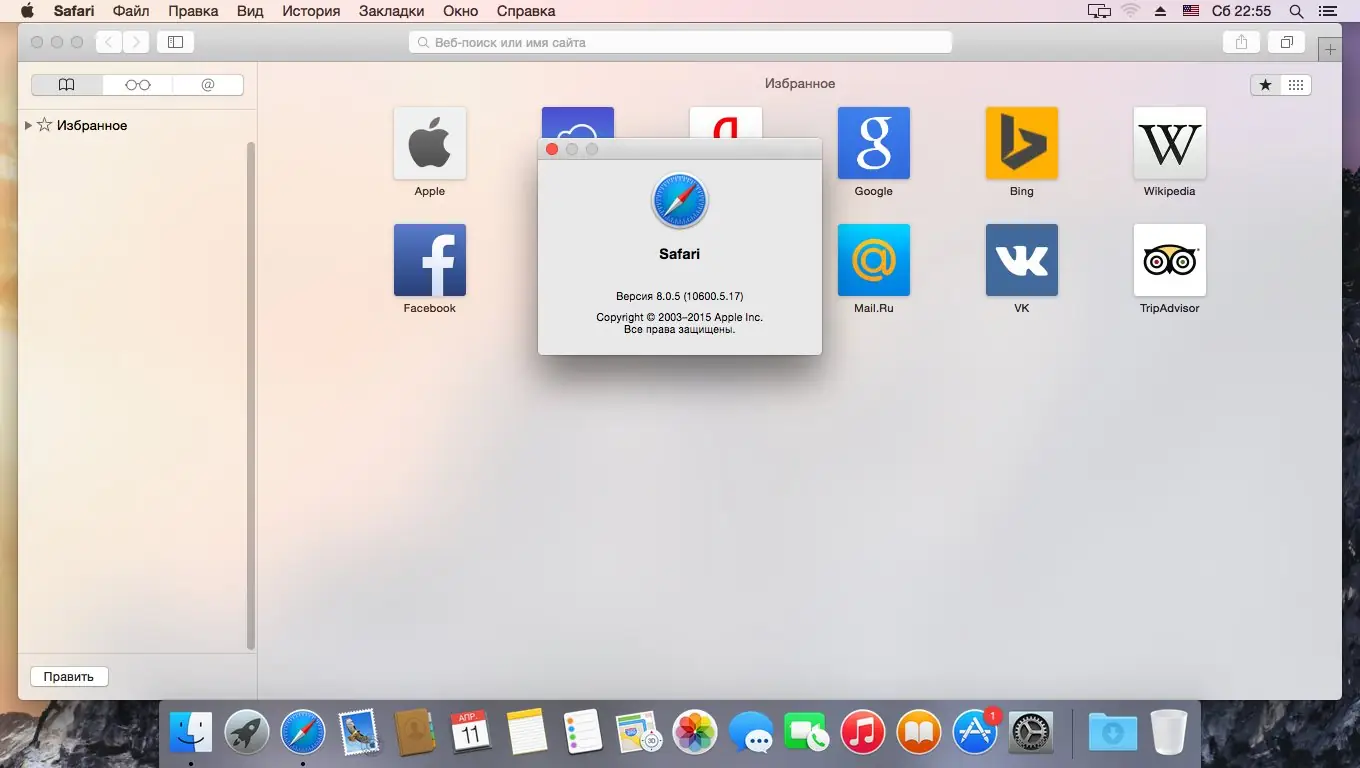Image resolution: width=1360 pixels, height=768 pixels.
Task: Click the eject menu bar icon
Action: click(1160, 11)
